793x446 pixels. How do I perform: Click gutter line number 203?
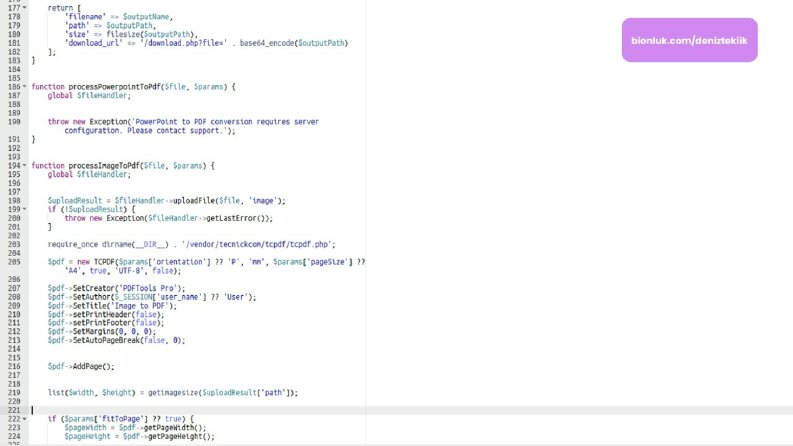tap(14, 244)
